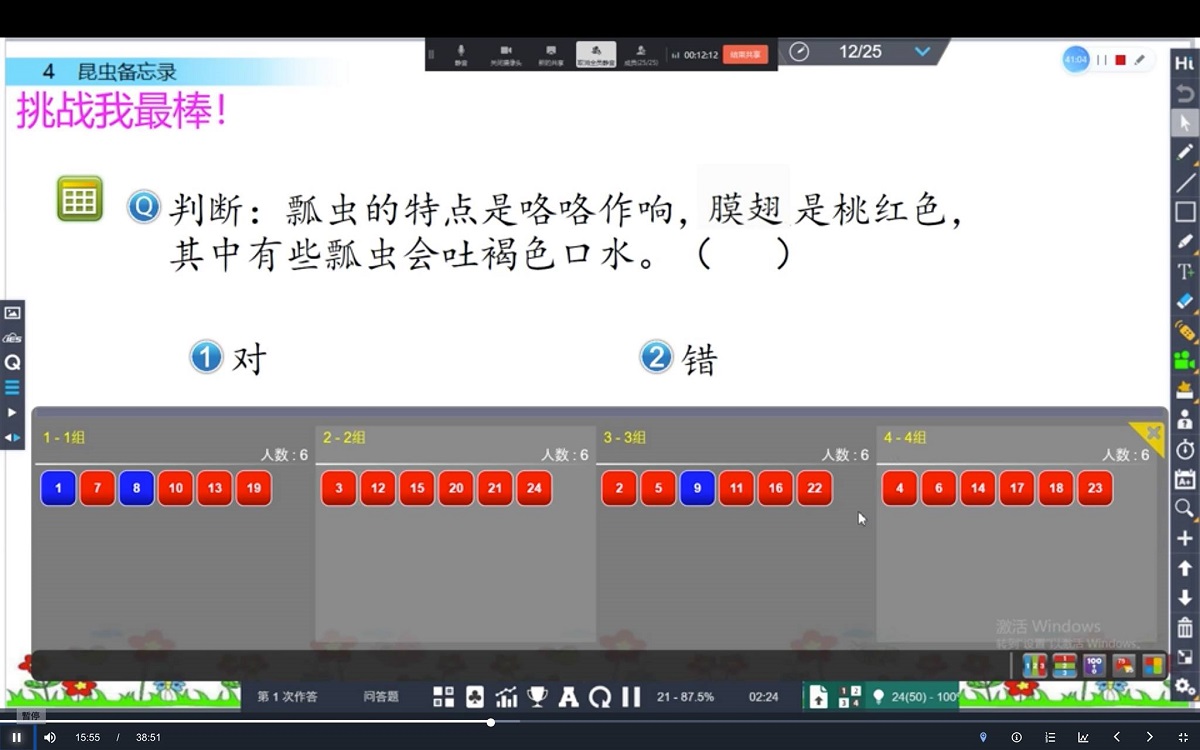Screen dimensions: 1200x750
Task: Select the eraser tool in right toolbar
Action: click(1185, 300)
